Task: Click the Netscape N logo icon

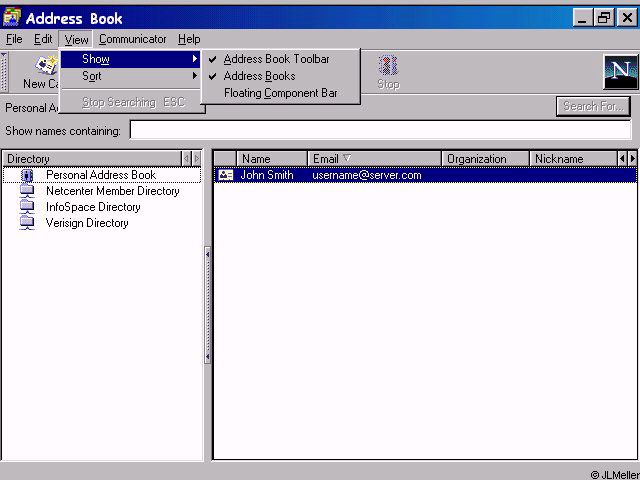Action: coord(620,72)
